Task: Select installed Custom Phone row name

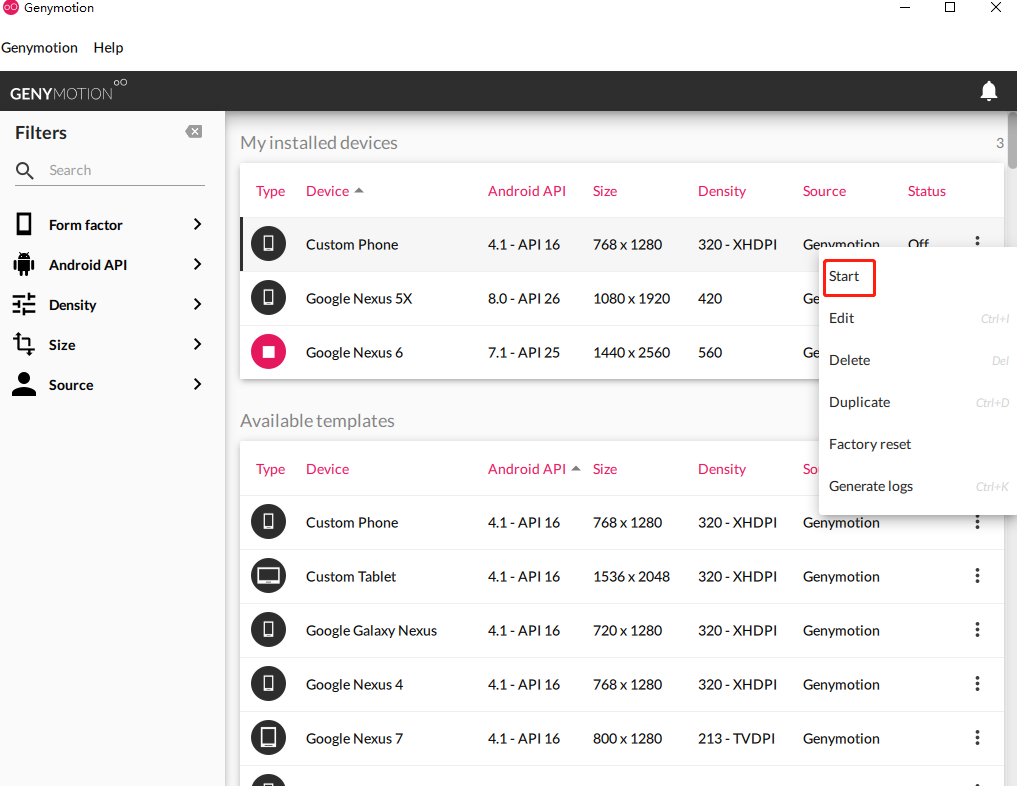Action: pyautogui.click(x=352, y=244)
